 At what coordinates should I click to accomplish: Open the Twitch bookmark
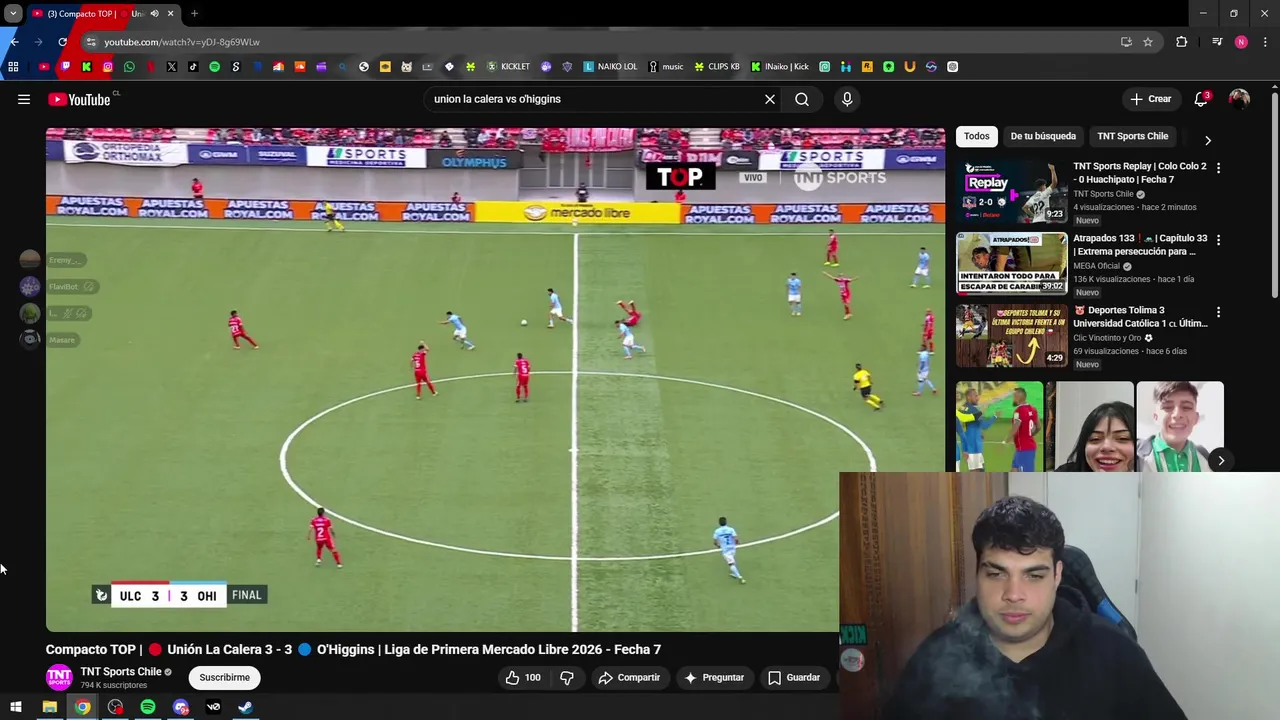(x=65, y=67)
